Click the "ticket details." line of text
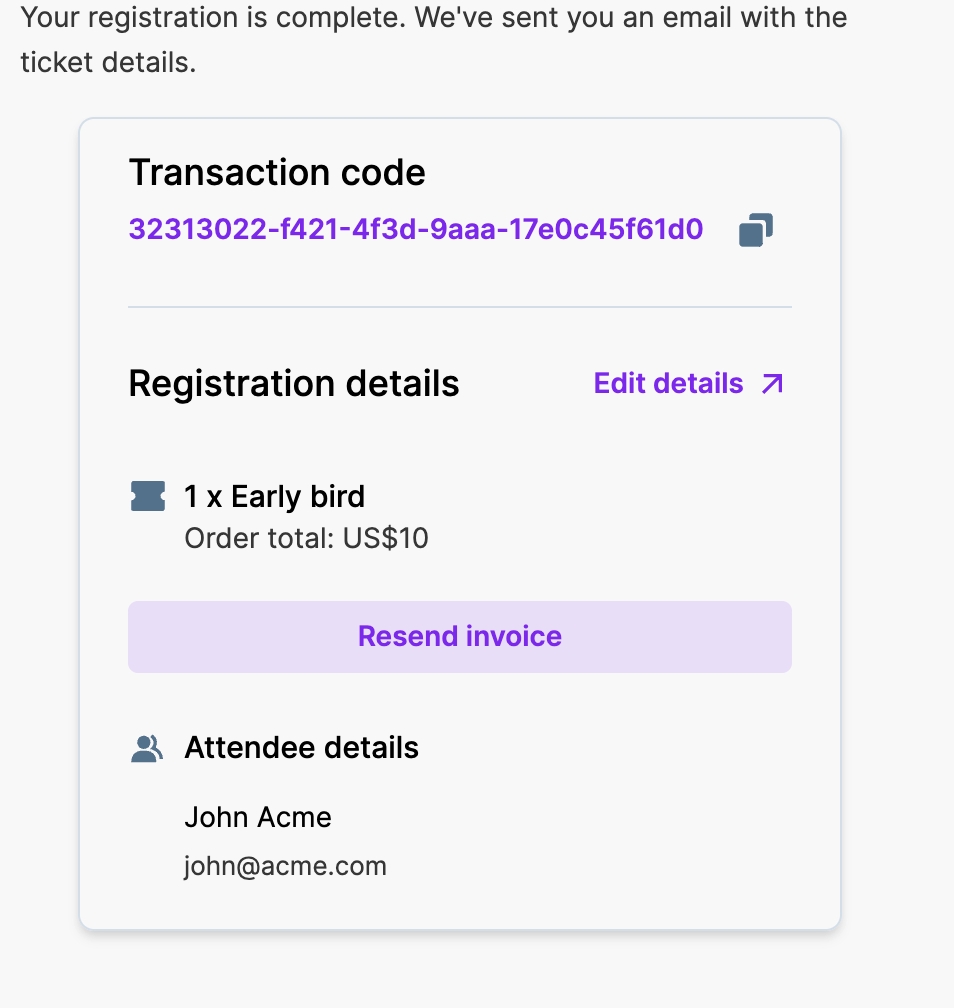Screen dimensions: 954x1008 pyautogui.click(x=108, y=63)
